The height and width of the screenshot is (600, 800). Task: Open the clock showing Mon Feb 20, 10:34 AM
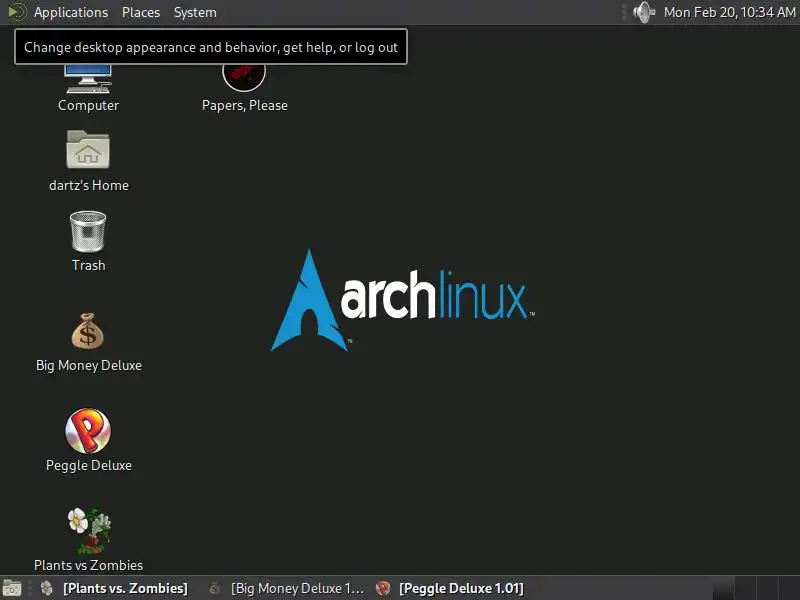[730, 12]
